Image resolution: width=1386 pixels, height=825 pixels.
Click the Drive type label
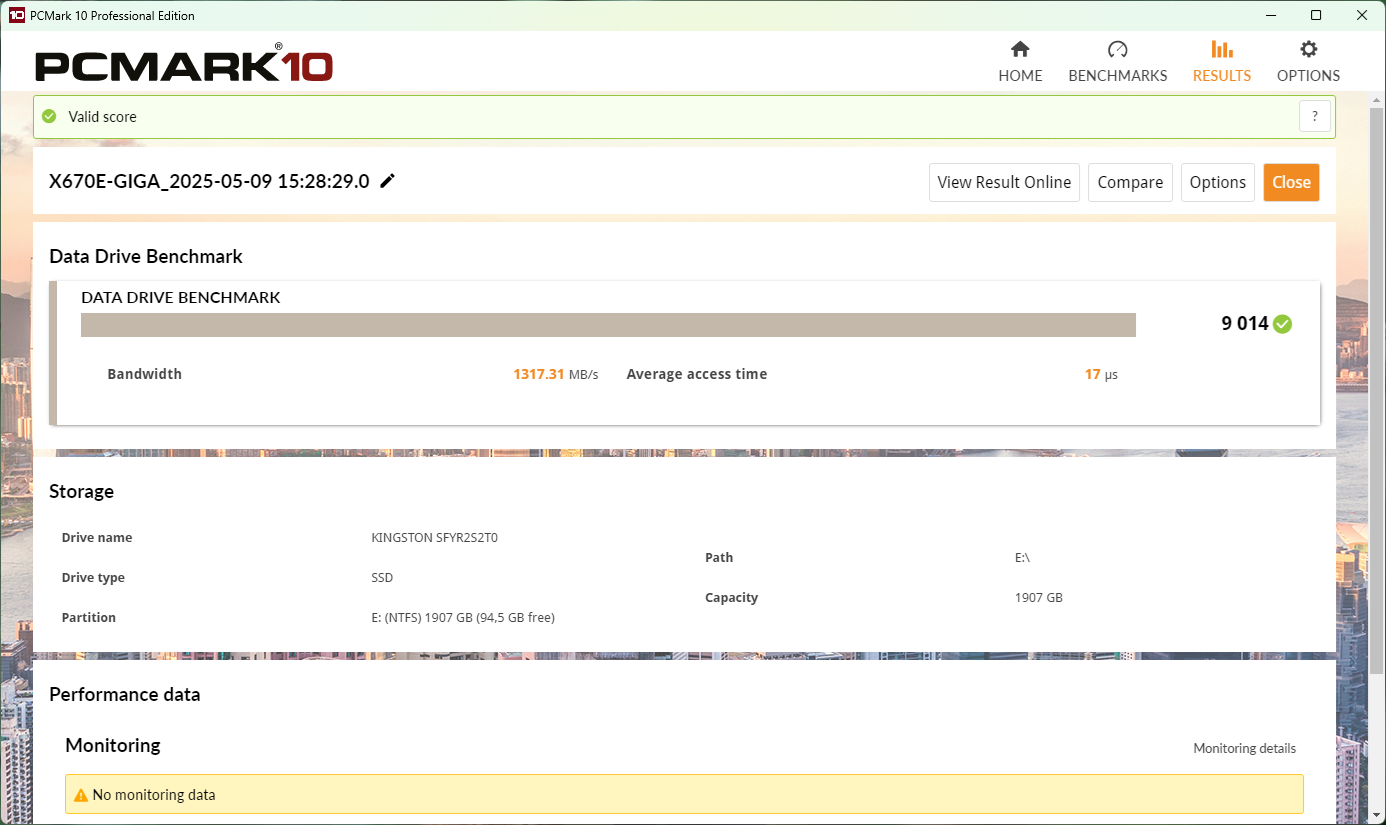(93, 577)
